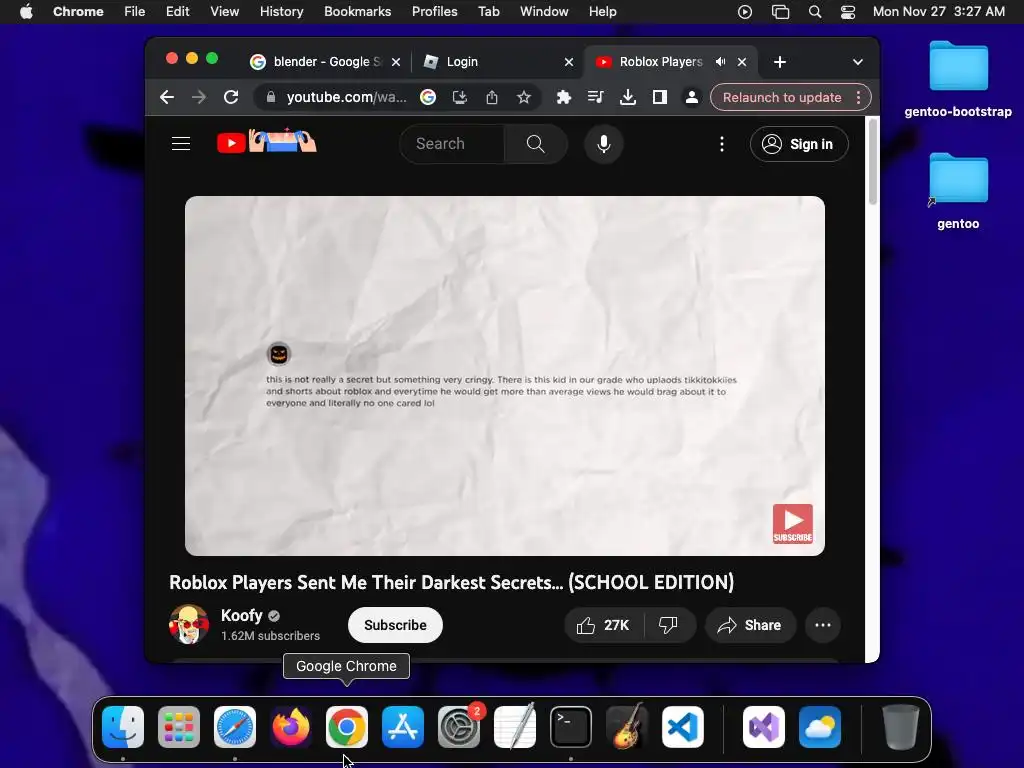The width and height of the screenshot is (1024, 768).
Task: Open Trash in the Dock
Action: pos(900,726)
